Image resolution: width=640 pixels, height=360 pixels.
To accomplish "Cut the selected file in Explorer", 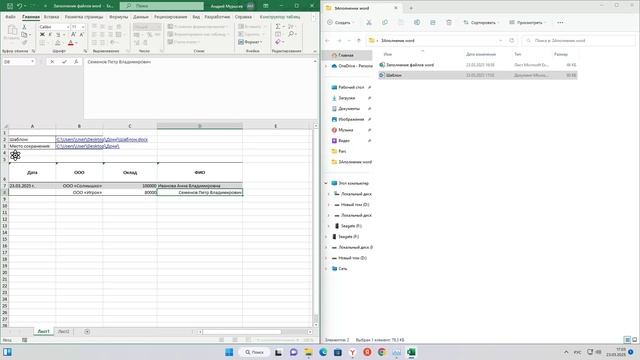I will (x=369, y=22).
